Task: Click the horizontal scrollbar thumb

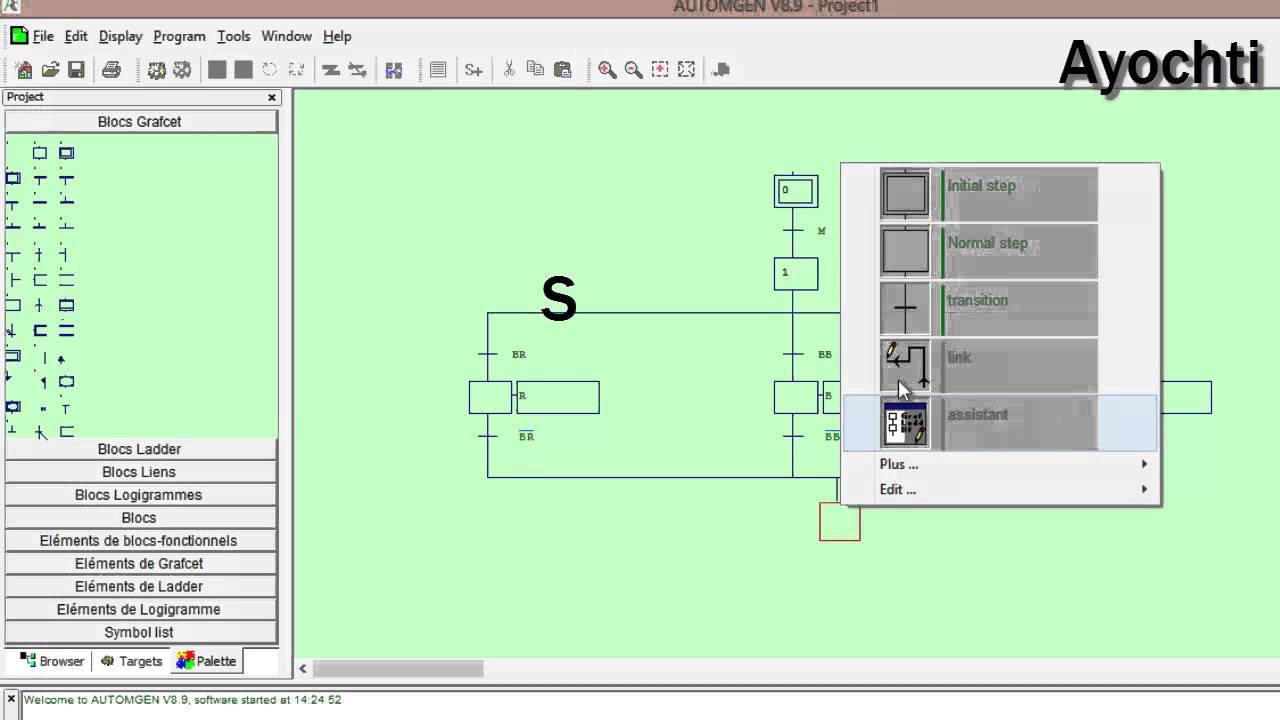Action: coord(398,668)
